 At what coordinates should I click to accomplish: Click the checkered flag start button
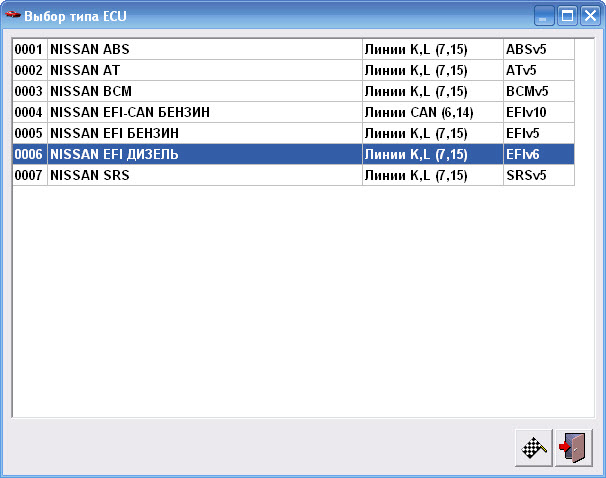[x=534, y=448]
